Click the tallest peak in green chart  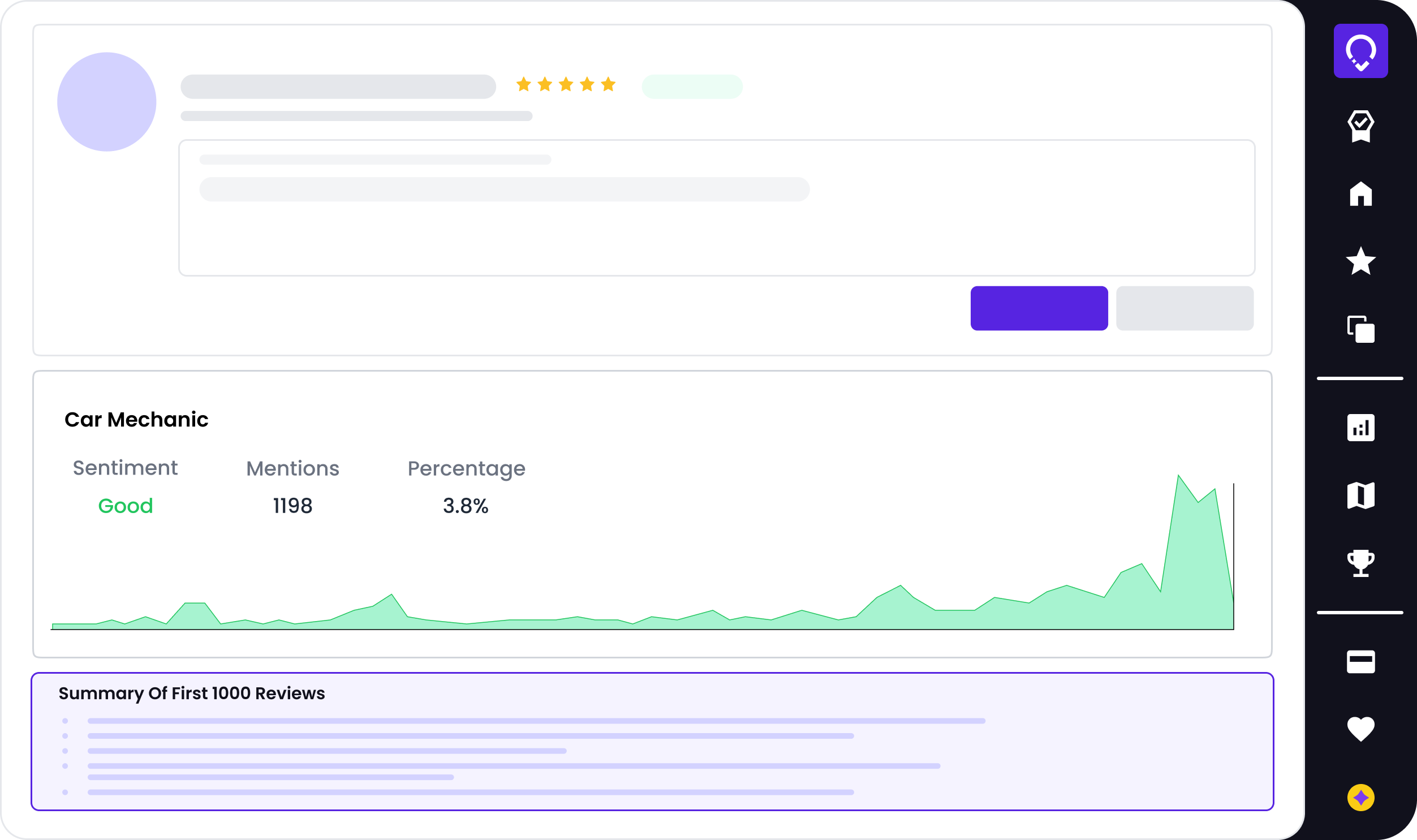tap(1178, 481)
